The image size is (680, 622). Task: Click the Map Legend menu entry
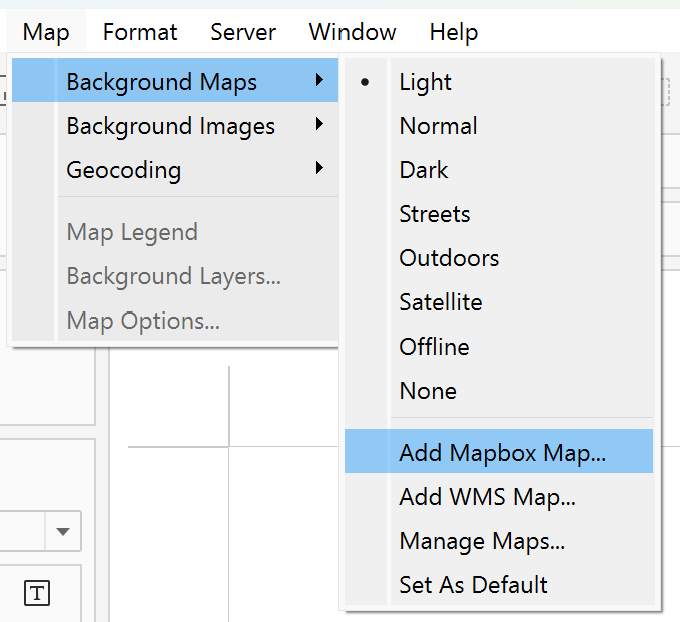pyautogui.click(x=175, y=232)
